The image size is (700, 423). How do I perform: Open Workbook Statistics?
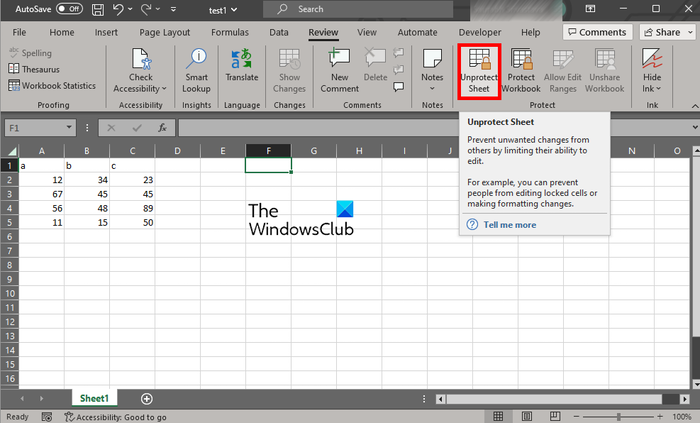[52, 85]
